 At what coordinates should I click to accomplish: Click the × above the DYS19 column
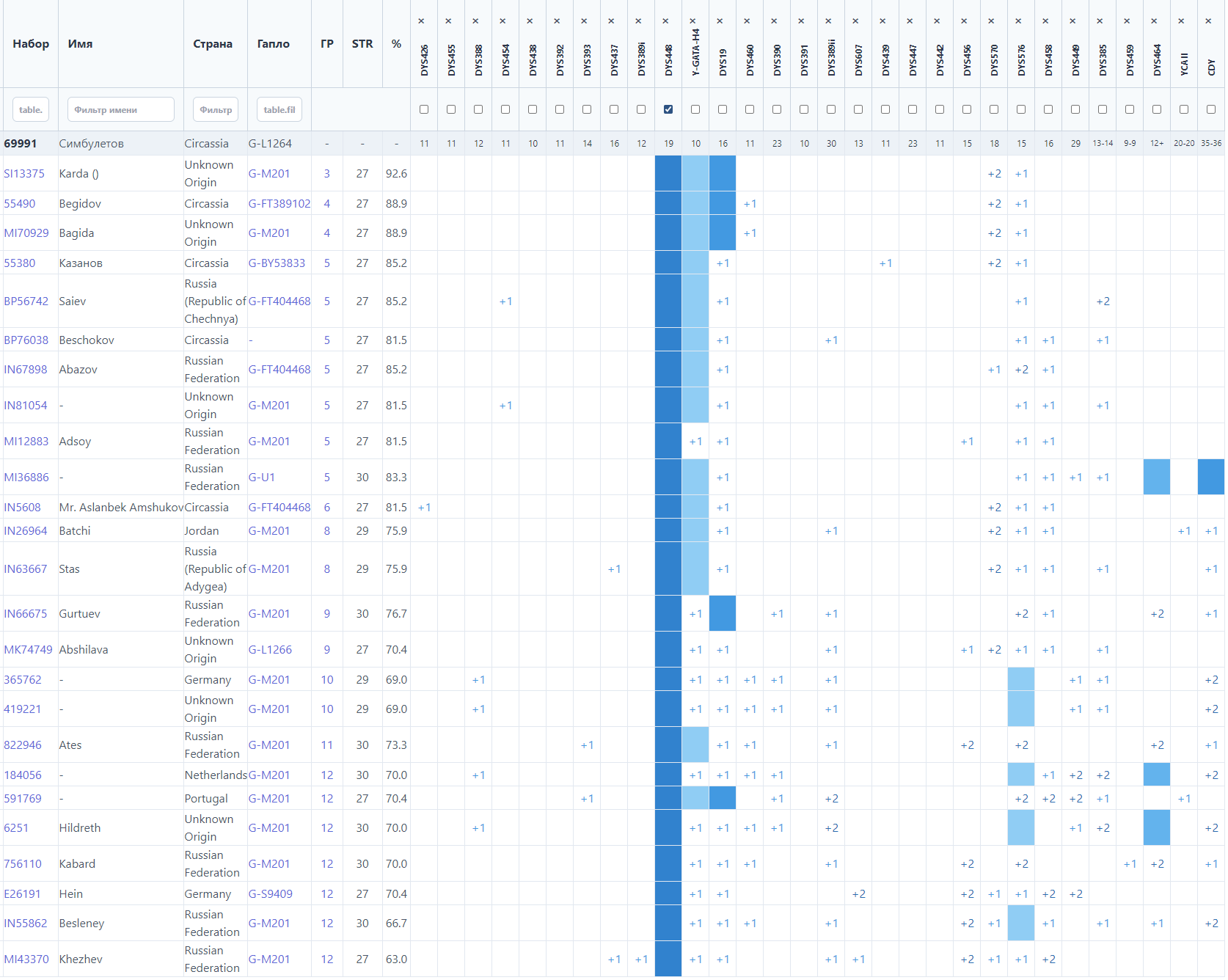click(x=720, y=21)
